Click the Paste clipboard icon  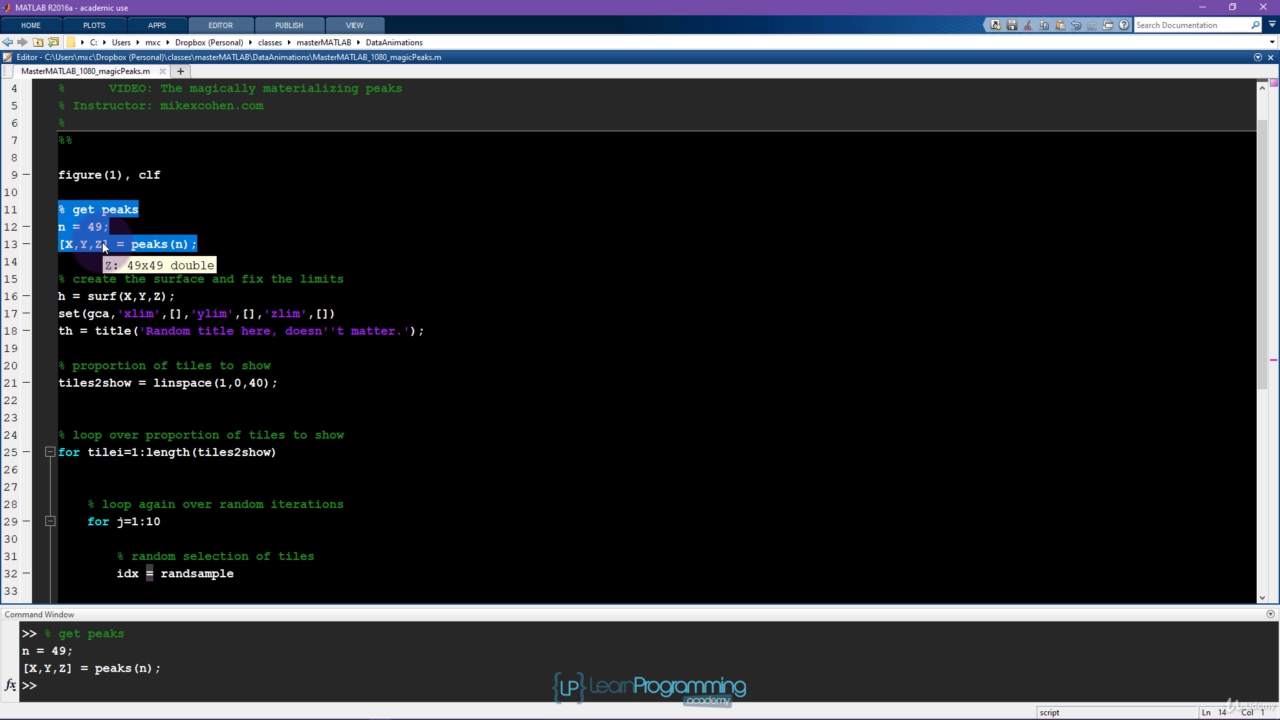1060,25
